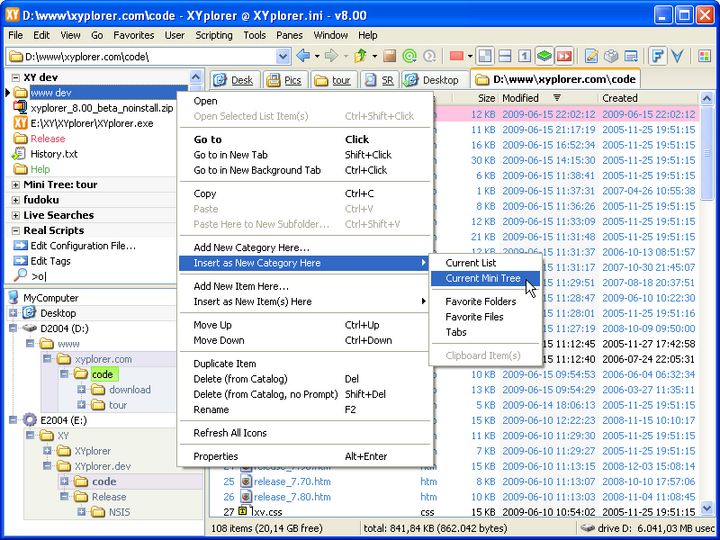The height and width of the screenshot is (540, 720).
Task: Click Add New Category Here… menu entry
Action: (305, 248)
